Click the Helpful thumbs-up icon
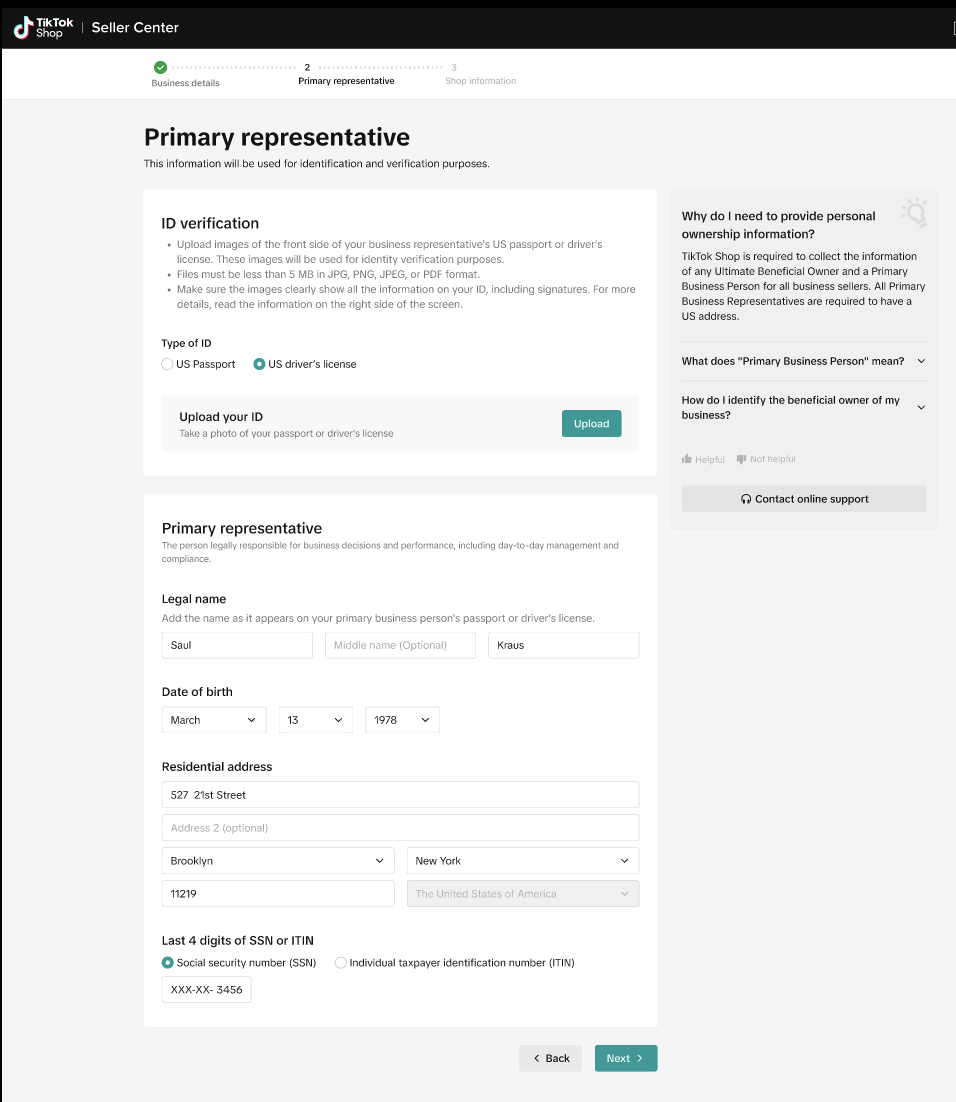956x1102 pixels. point(687,459)
